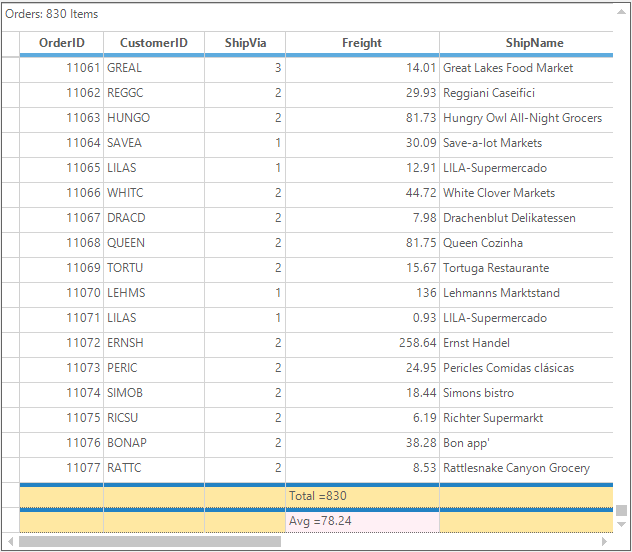Select CustomerID cell GREAL
Viewport: 632px width, 552px height.
tap(154, 70)
